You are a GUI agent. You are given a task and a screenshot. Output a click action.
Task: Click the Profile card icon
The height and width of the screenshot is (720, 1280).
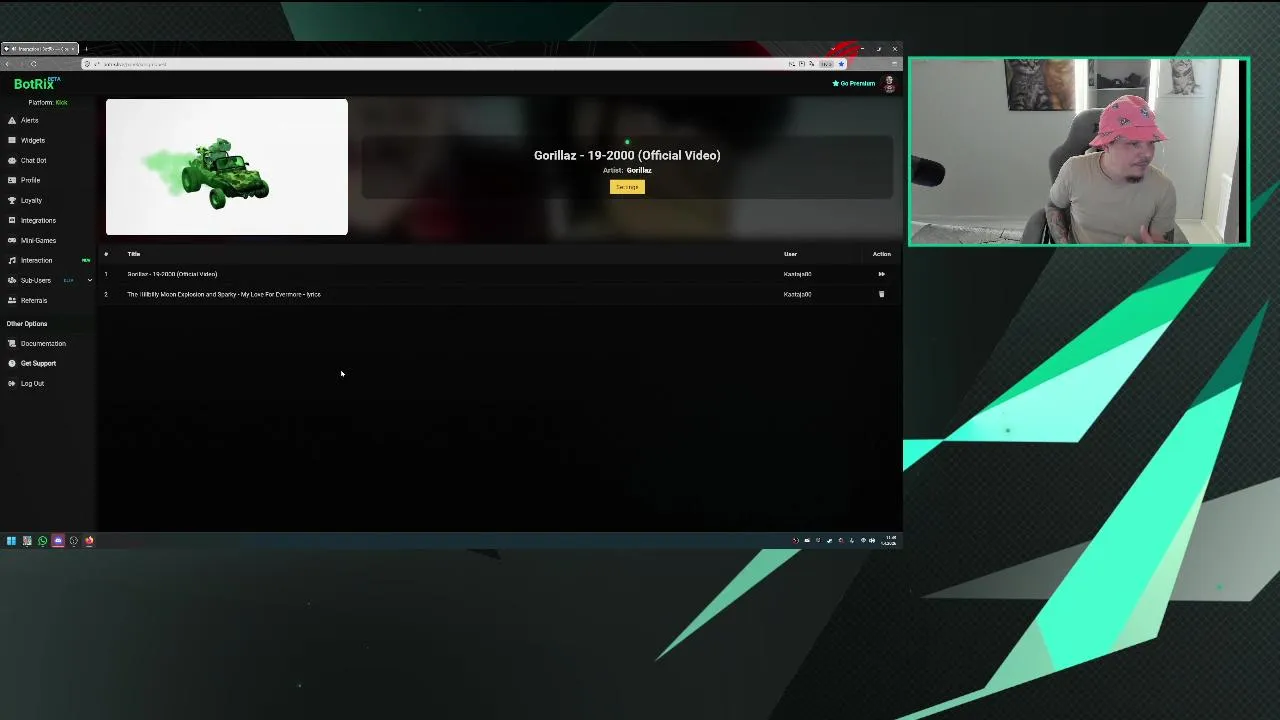[12, 180]
